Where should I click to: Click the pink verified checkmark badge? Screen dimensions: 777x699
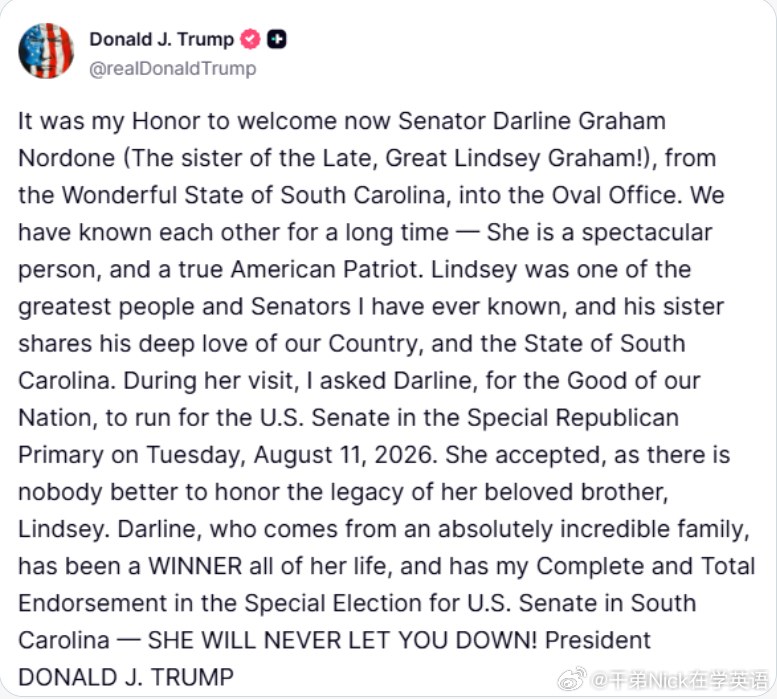250,39
